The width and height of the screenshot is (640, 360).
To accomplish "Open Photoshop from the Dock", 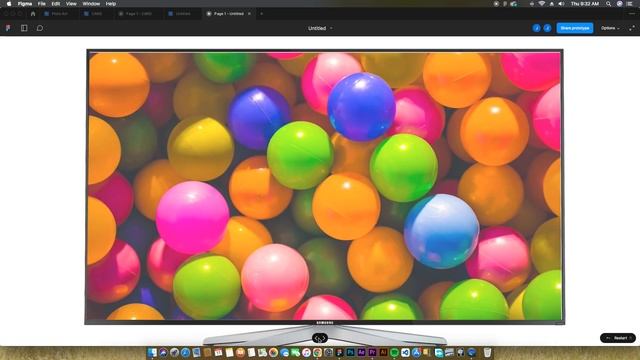I will [x=350, y=352].
